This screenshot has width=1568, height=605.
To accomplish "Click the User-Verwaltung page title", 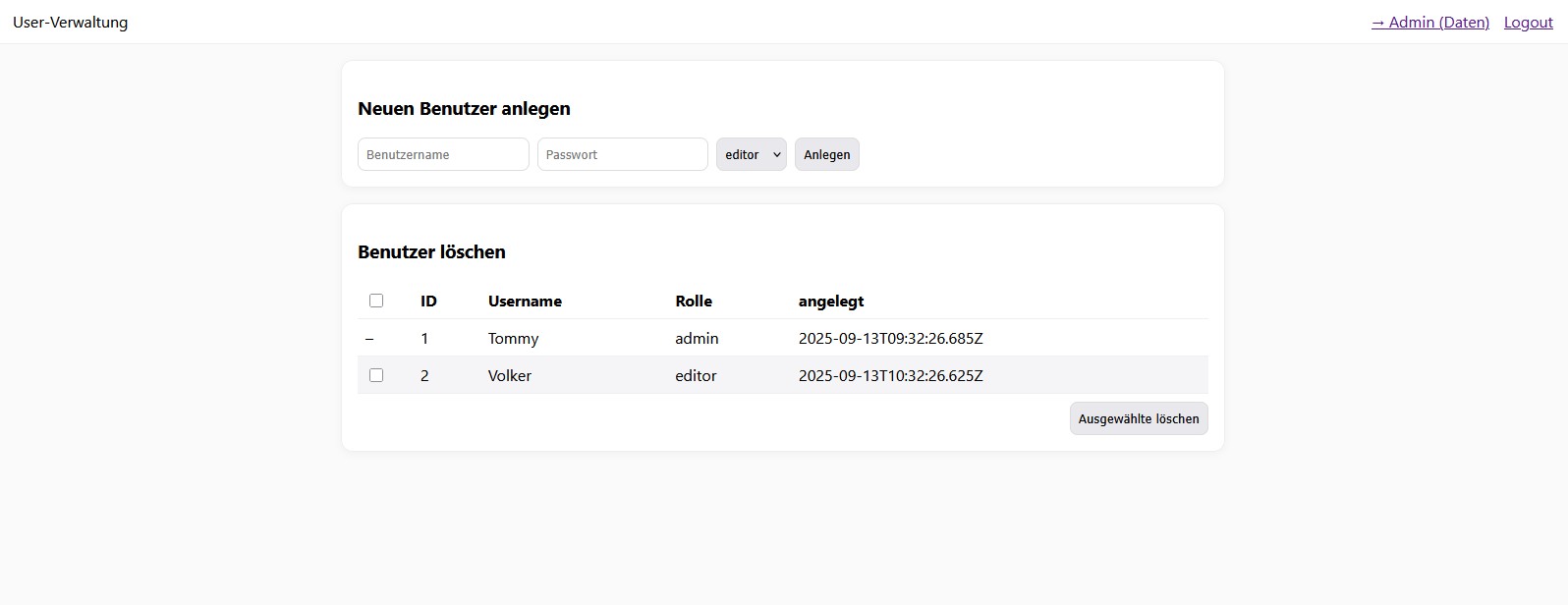I will click(x=70, y=23).
